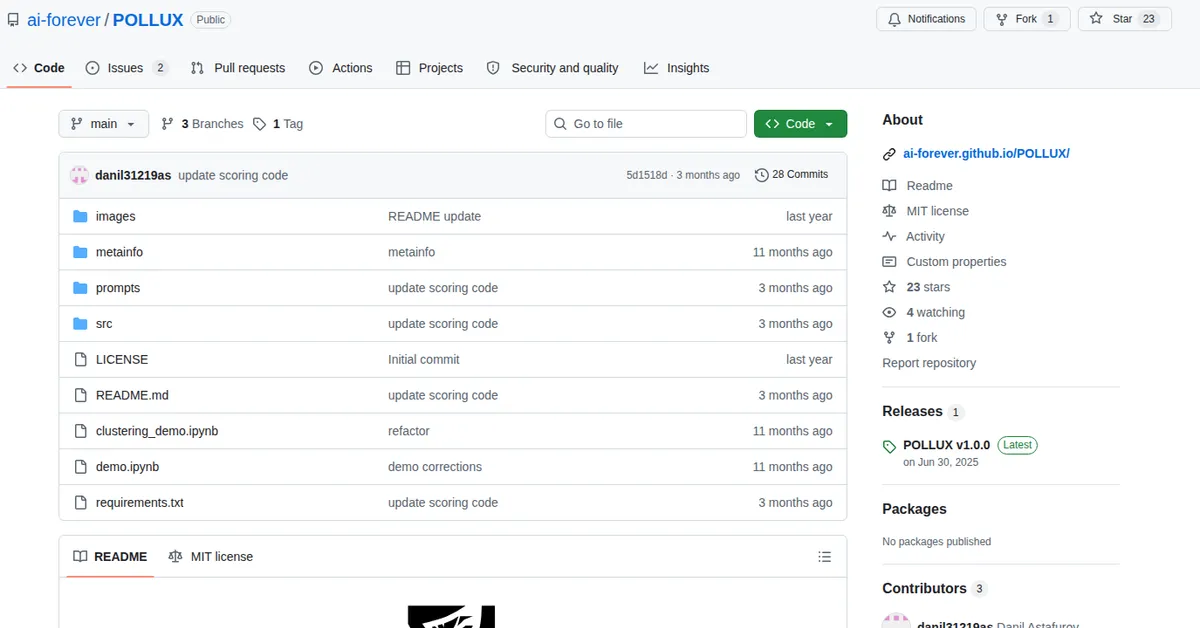1200x628 pixels.
Task: Click the images folder icon
Action: pyautogui.click(x=81, y=216)
